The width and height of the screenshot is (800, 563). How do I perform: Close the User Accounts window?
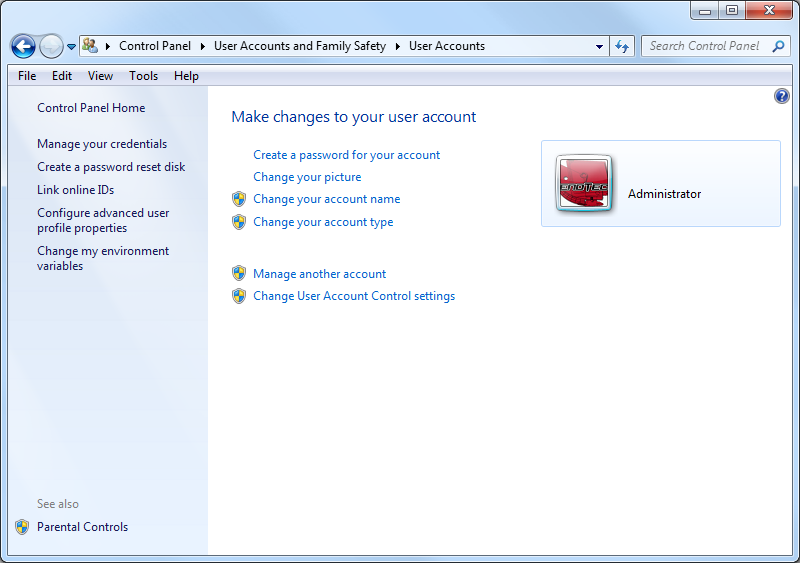click(x=769, y=10)
